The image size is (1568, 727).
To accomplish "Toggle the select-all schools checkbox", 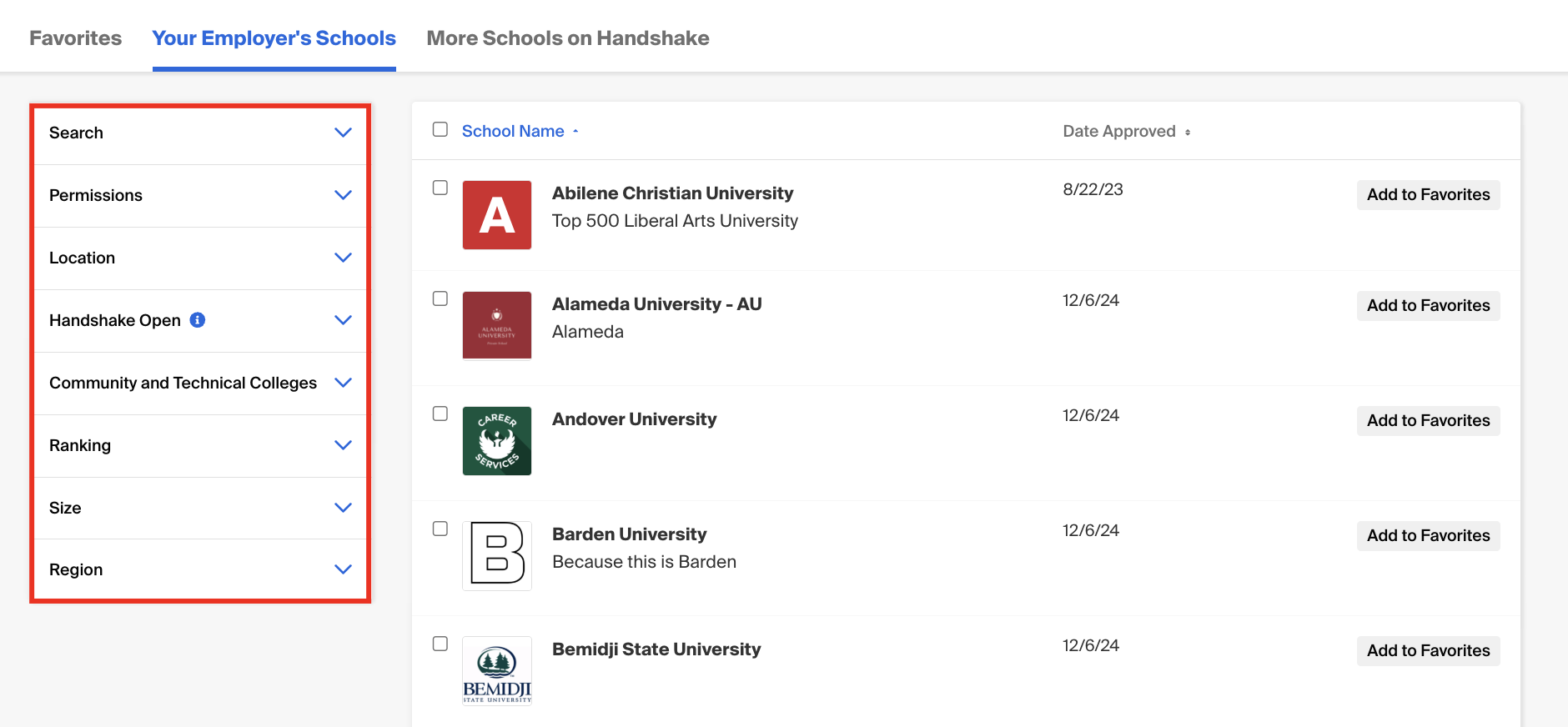I will pos(440,129).
